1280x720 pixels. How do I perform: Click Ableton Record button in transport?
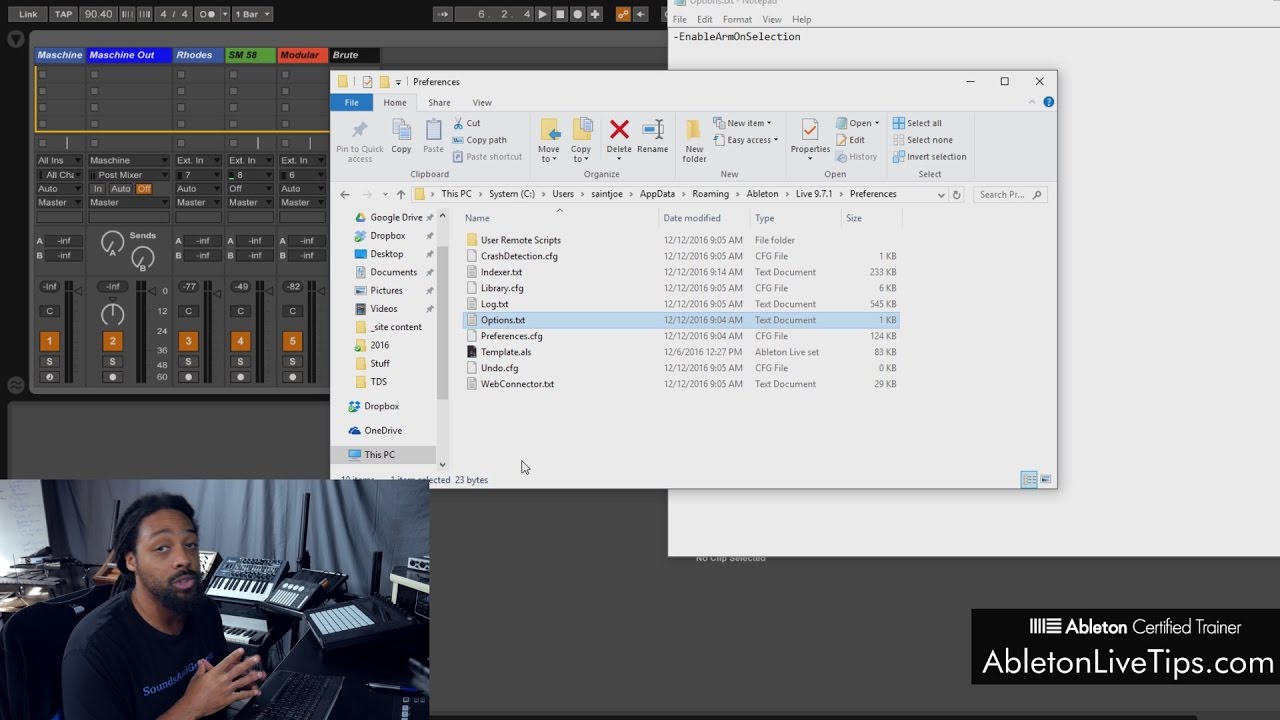(x=577, y=14)
